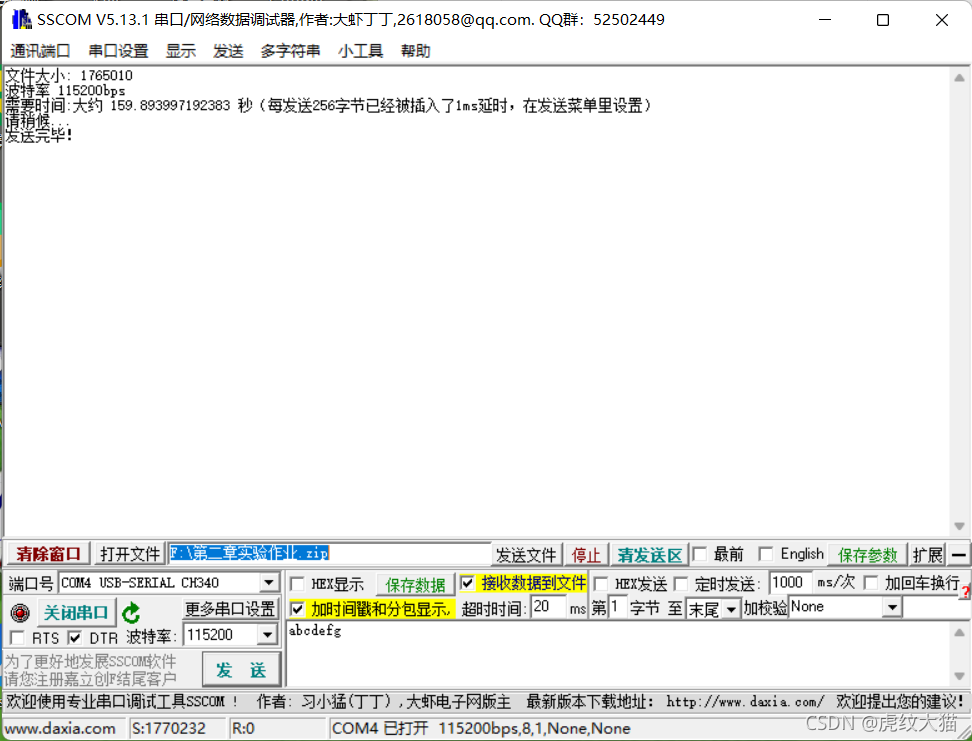Image resolution: width=972 pixels, height=741 pixels.
Task: Open the 多字符串 menu
Action: [x=290, y=51]
